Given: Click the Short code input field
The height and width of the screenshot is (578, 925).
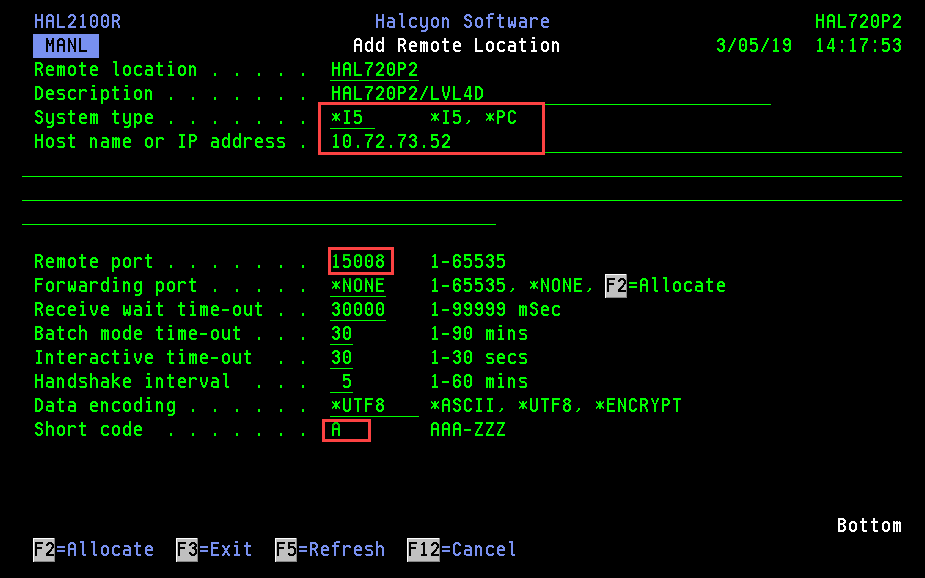Looking at the screenshot, I should (x=346, y=430).
